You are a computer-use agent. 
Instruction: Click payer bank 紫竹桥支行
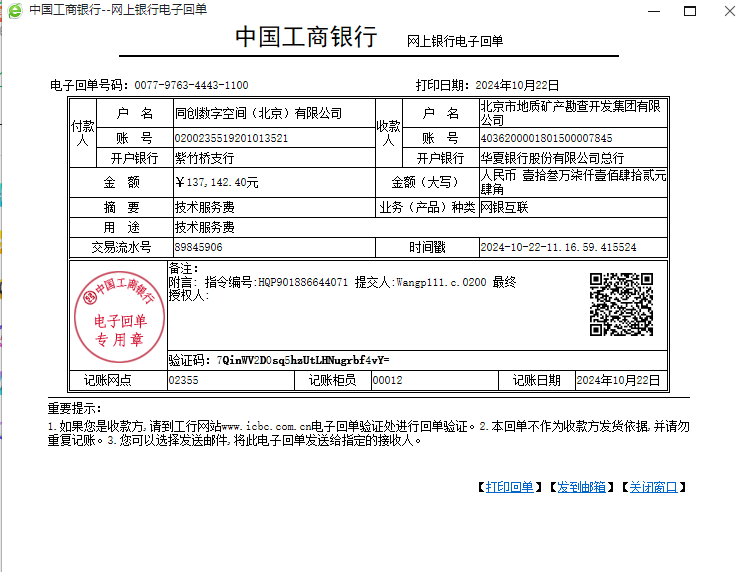pyautogui.click(x=204, y=158)
